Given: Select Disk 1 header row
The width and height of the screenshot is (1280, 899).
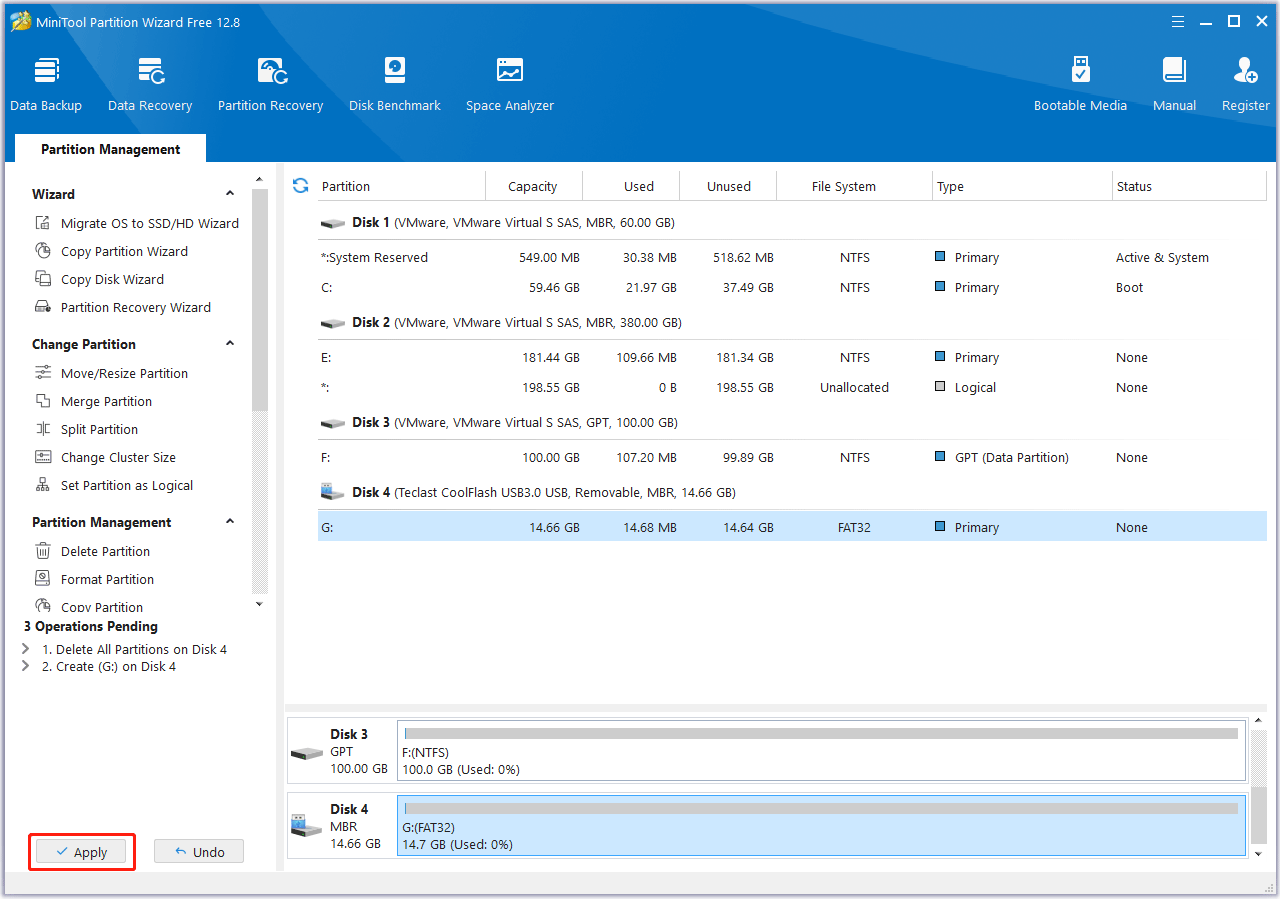Looking at the screenshot, I should 792,222.
